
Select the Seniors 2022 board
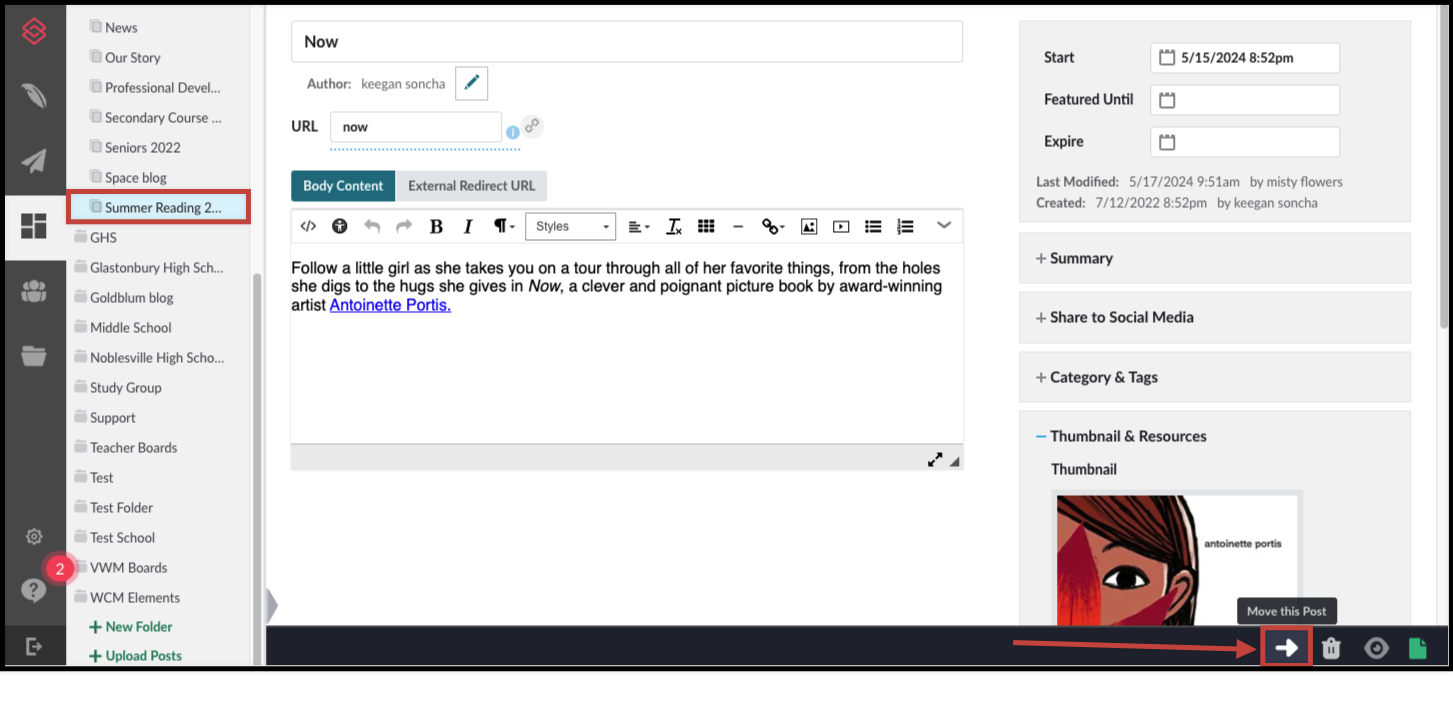point(135,148)
